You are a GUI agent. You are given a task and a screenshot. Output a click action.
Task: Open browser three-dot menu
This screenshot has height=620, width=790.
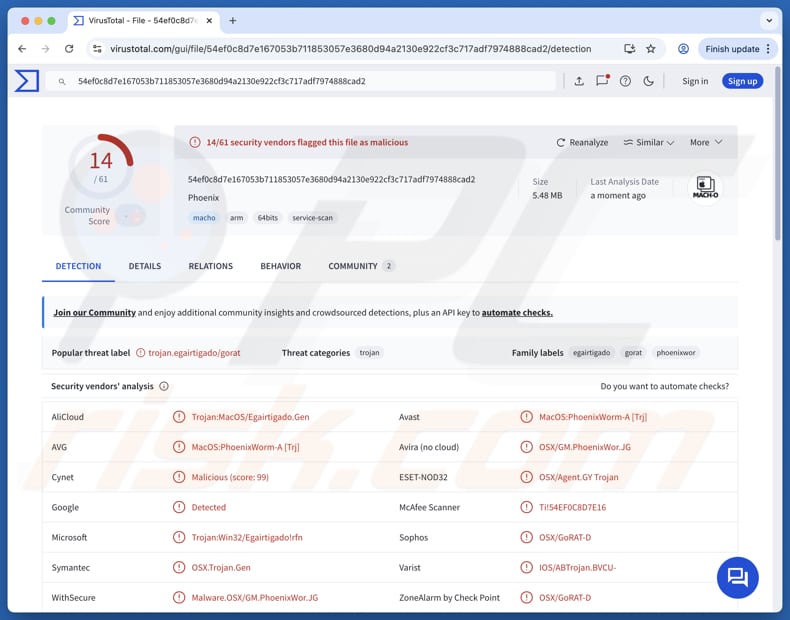(768, 49)
